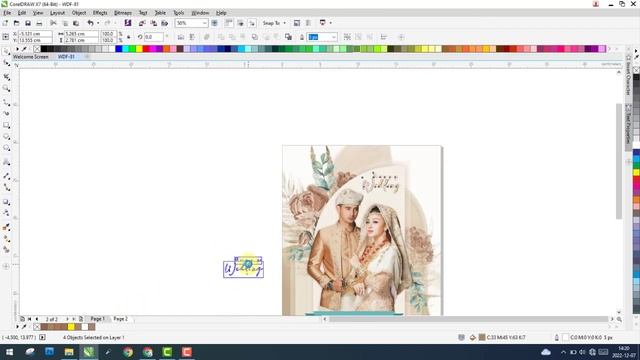Open the Text Properties docker tab

tap(629, 124)
